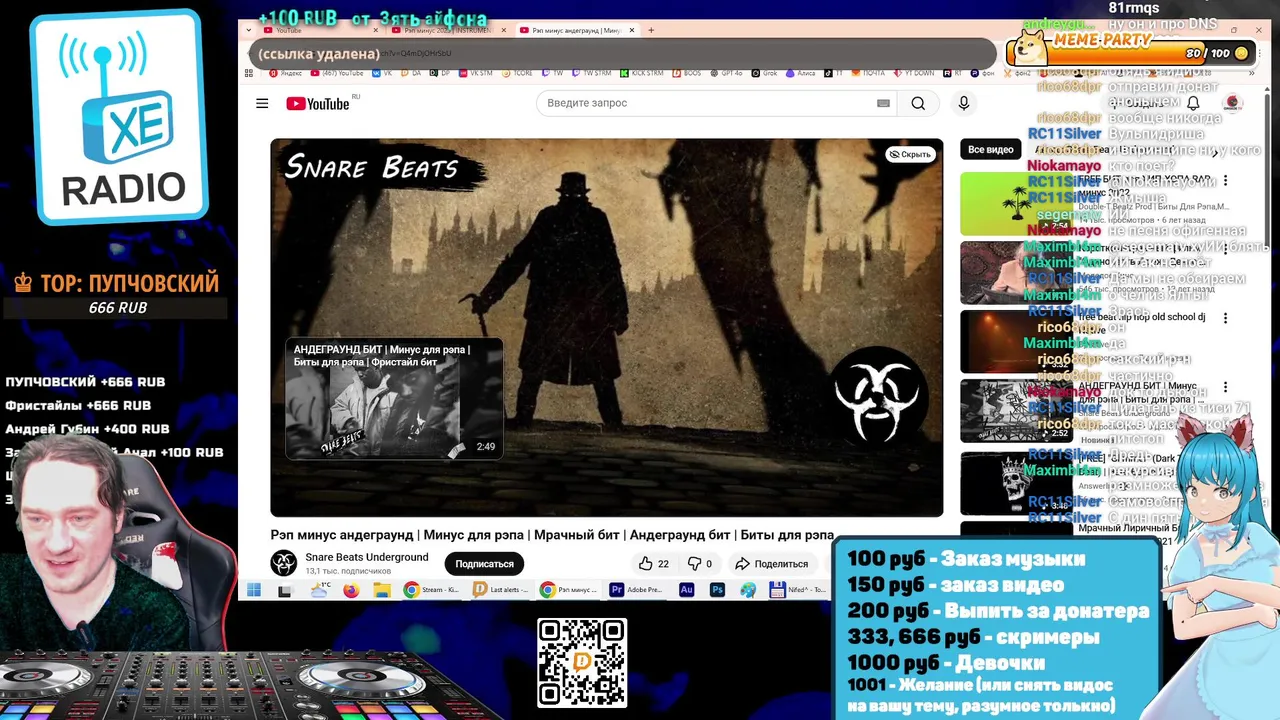
Task: Open File Explorer from the taskbar
Action: click(x=382, y=591)
